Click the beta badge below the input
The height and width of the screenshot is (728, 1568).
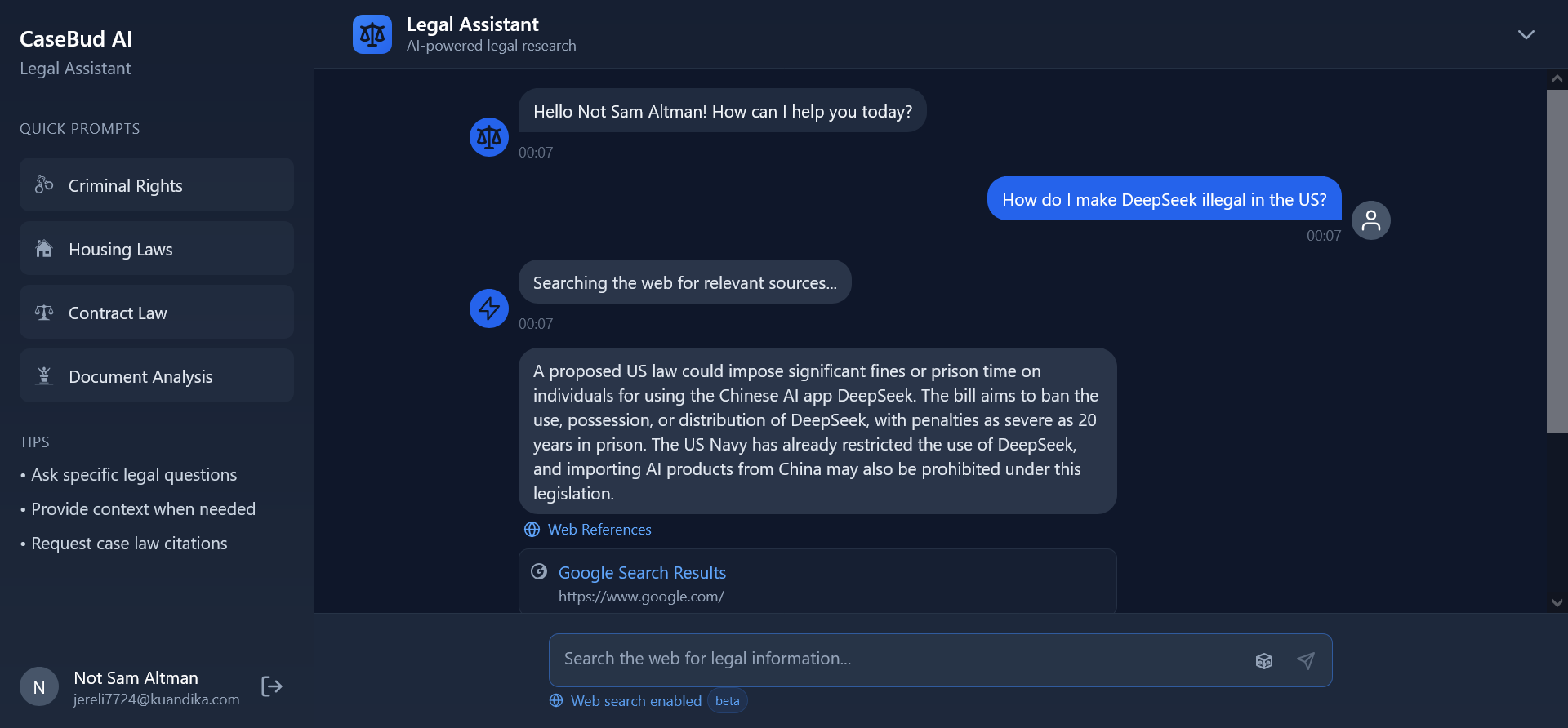727,700
